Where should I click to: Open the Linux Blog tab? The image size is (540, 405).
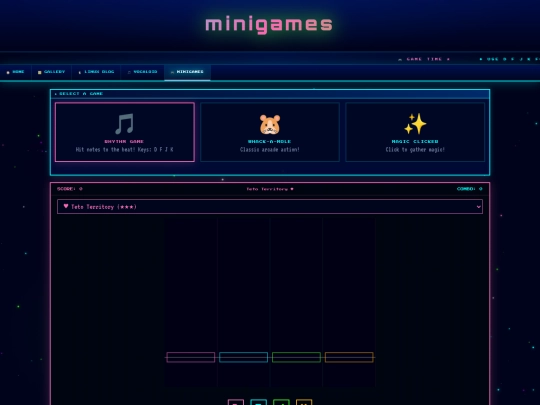pos(96,72)
